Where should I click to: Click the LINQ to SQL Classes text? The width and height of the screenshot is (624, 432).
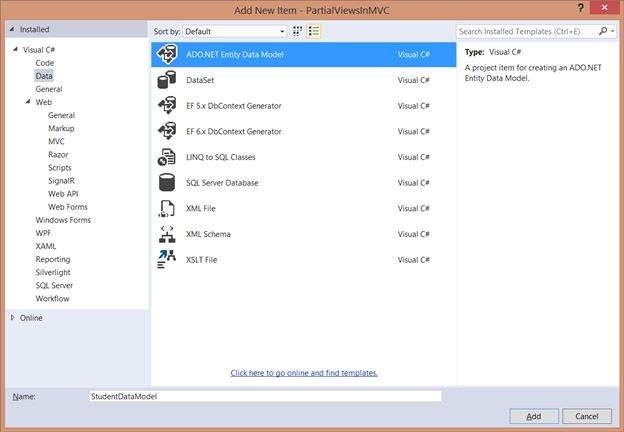pos(220,157)
